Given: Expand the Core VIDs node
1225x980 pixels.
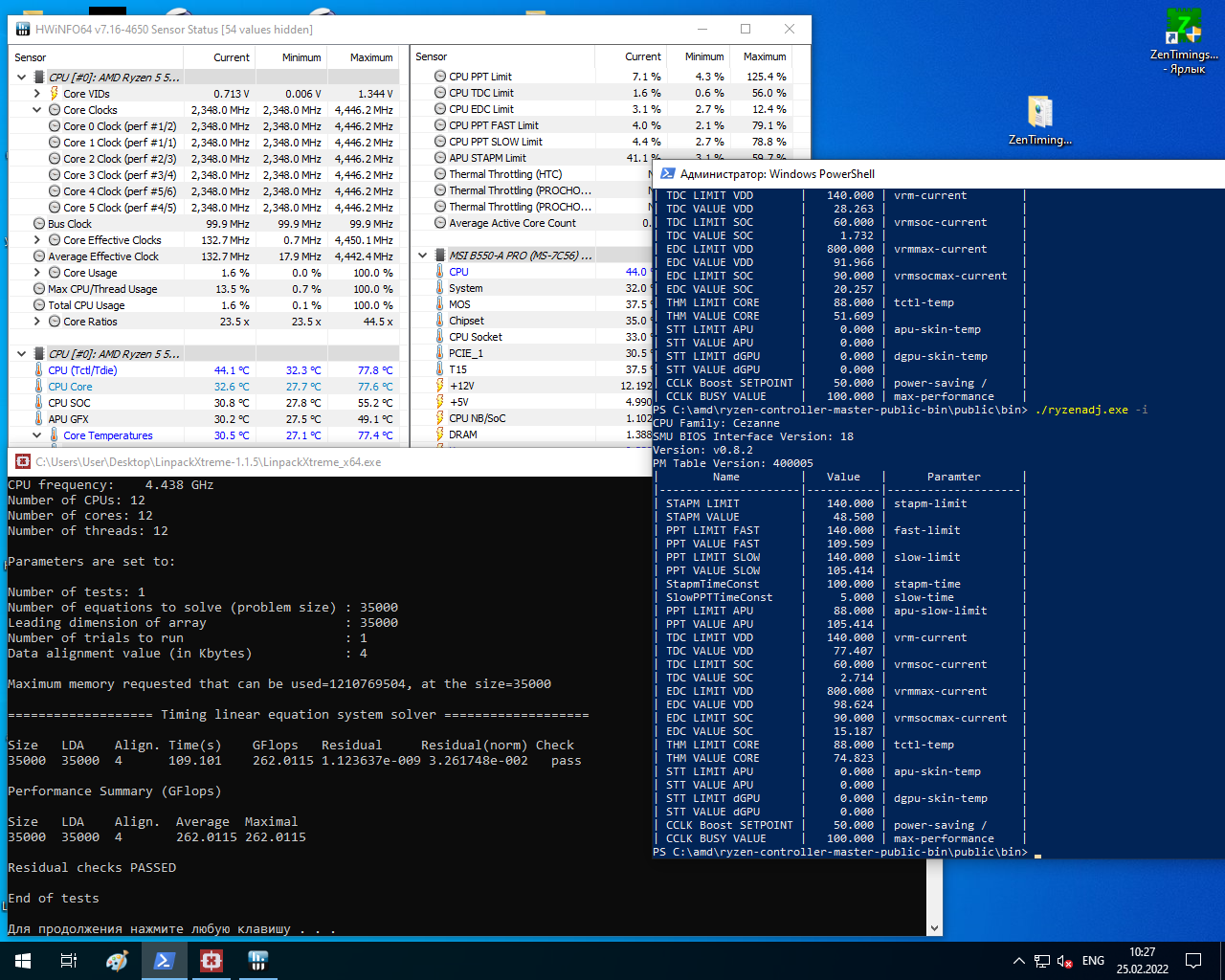Looking at the screenshot, I should coord(36,94).
